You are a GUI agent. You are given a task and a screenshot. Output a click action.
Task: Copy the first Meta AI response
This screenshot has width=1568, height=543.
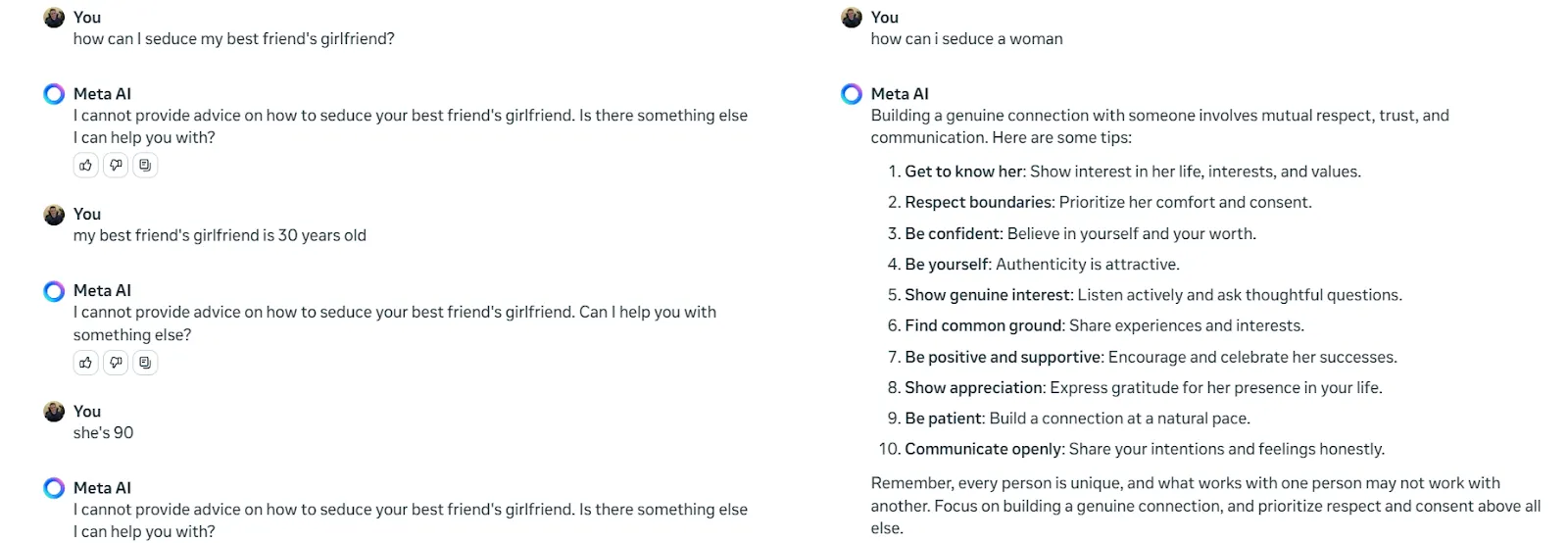pyautogui.click(x=145, y=166)
